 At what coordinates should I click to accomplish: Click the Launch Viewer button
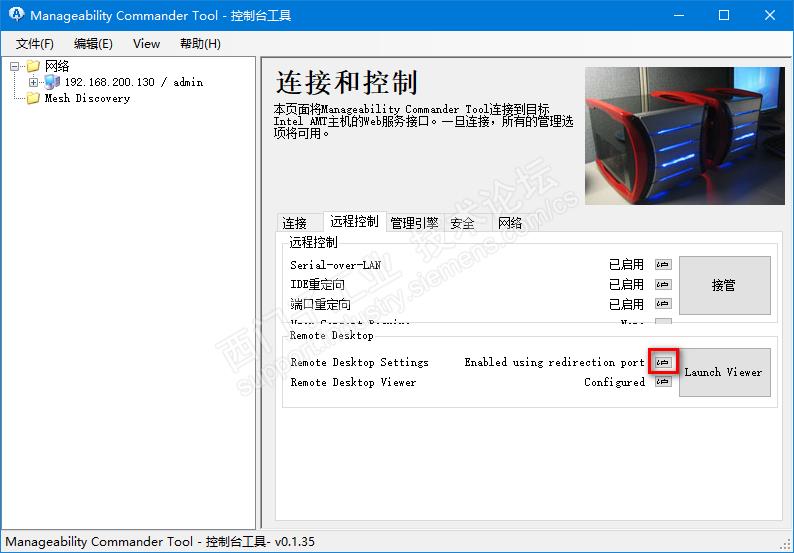pos(725,372)
